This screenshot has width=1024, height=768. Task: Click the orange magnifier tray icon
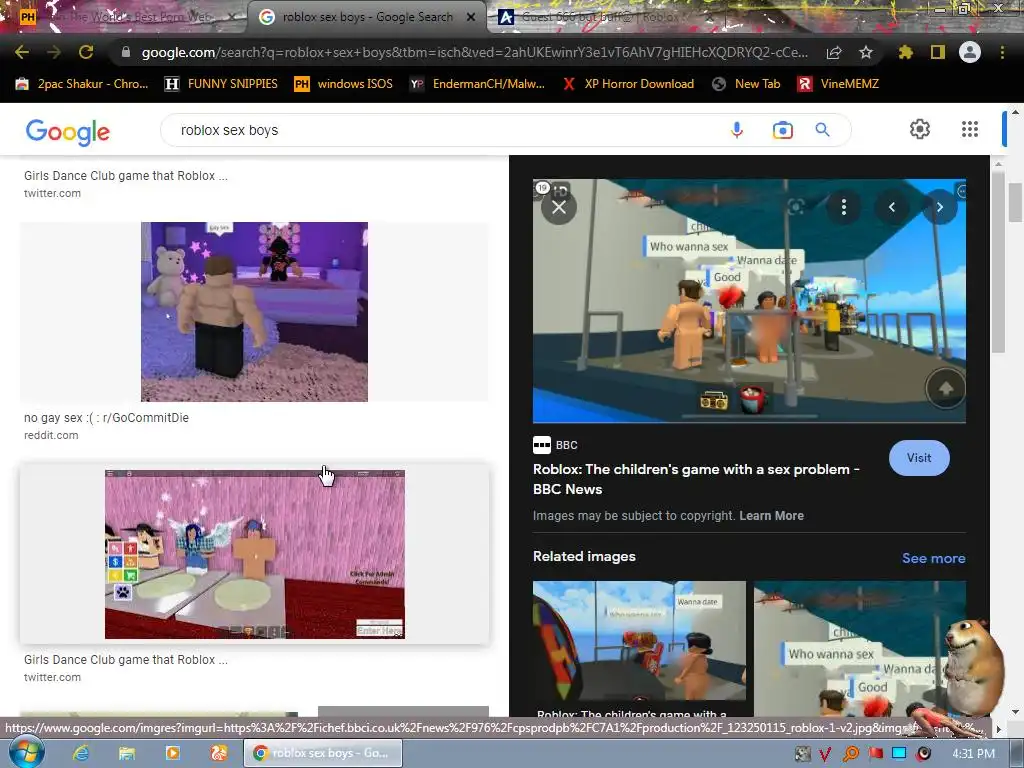coord(851,754)
